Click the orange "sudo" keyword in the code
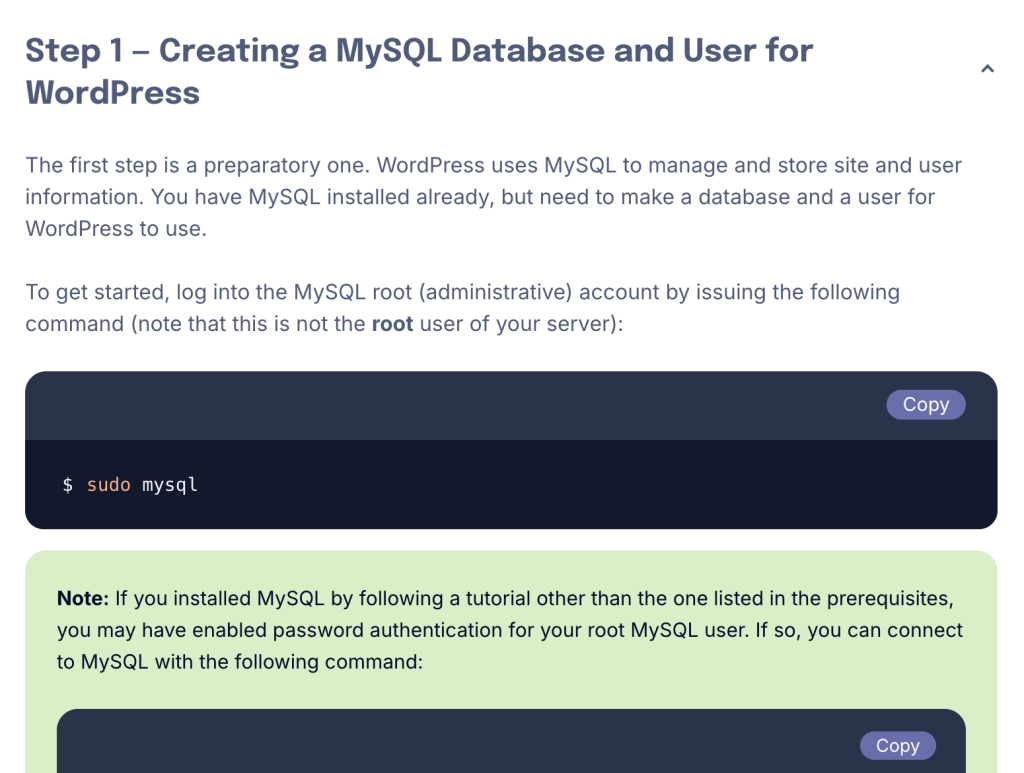Viewport: 1024px width, 773px height. (x=109, y=485)
